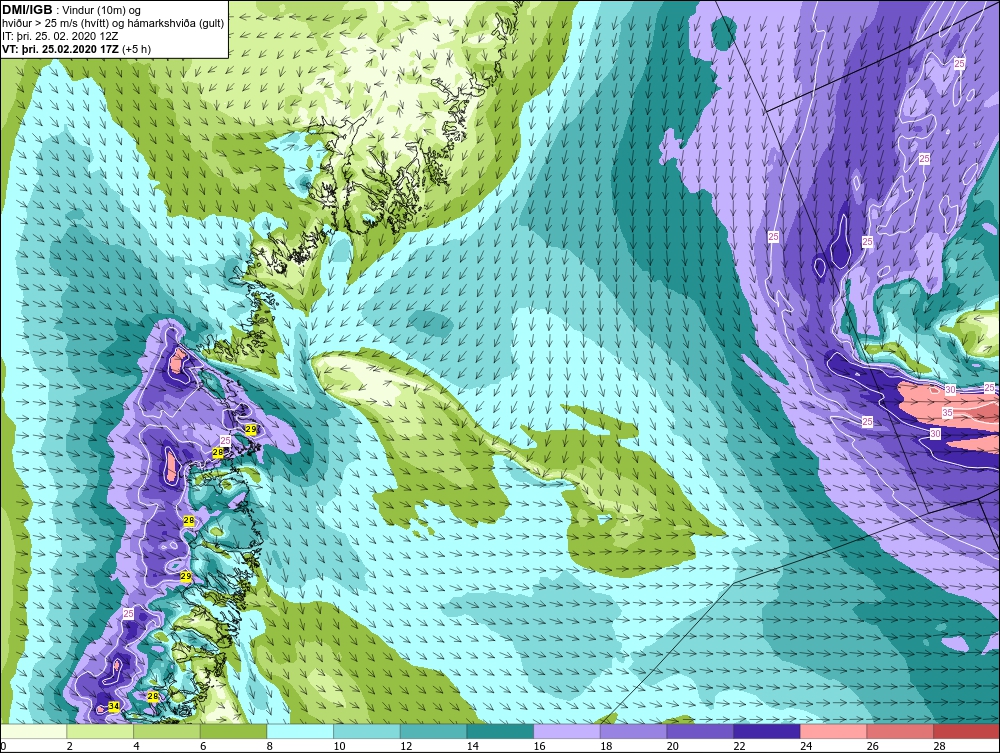The width and height of the screenshot is (1000, 753).
Task: Click the white 35 gust contour label
Action: [947, 413]
